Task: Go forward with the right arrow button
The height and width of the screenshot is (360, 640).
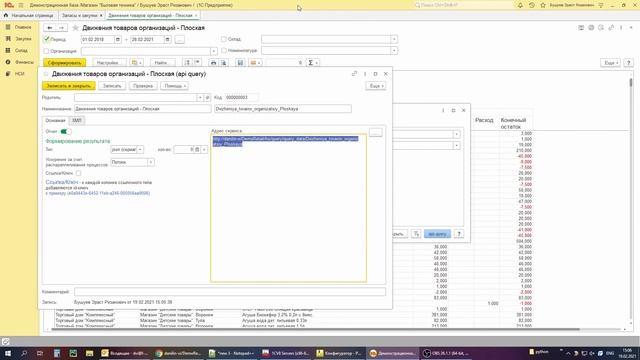Action: (x=61, y=28)
